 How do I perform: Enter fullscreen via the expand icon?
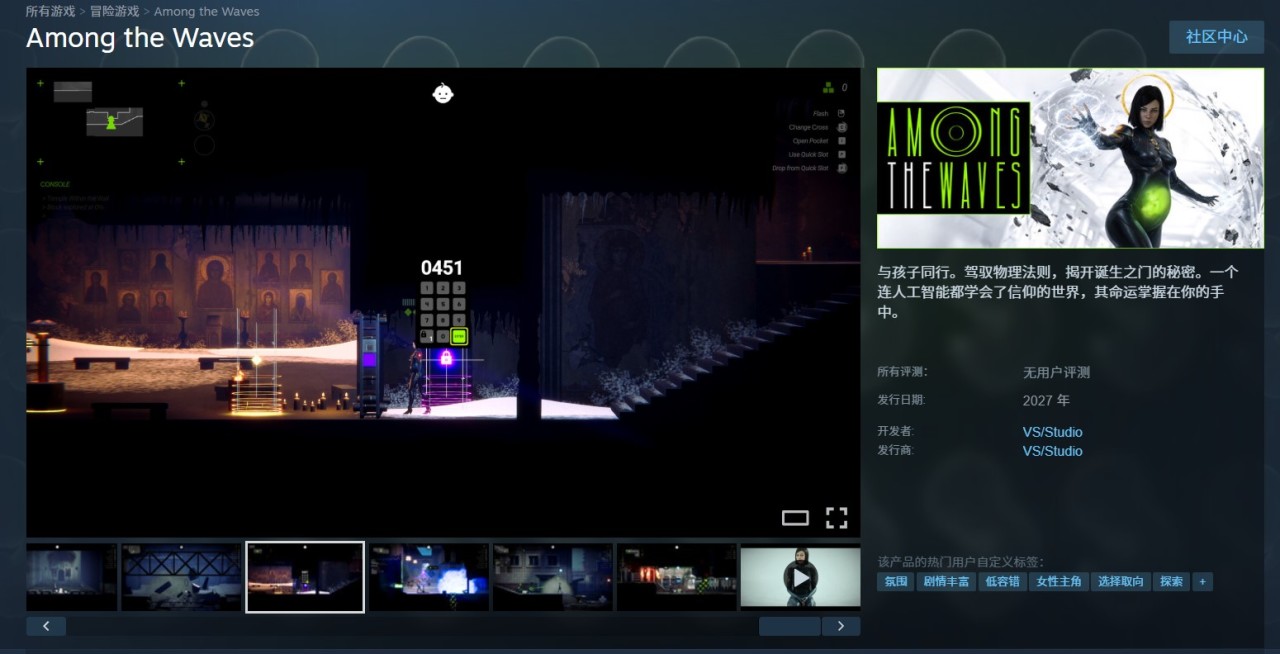coord(836,518)
